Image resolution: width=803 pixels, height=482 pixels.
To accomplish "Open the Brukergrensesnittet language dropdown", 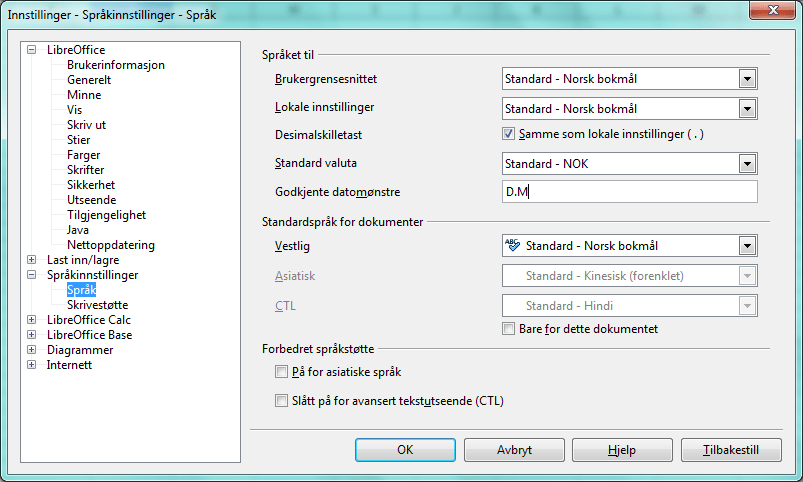I will (x=746, y=79).
